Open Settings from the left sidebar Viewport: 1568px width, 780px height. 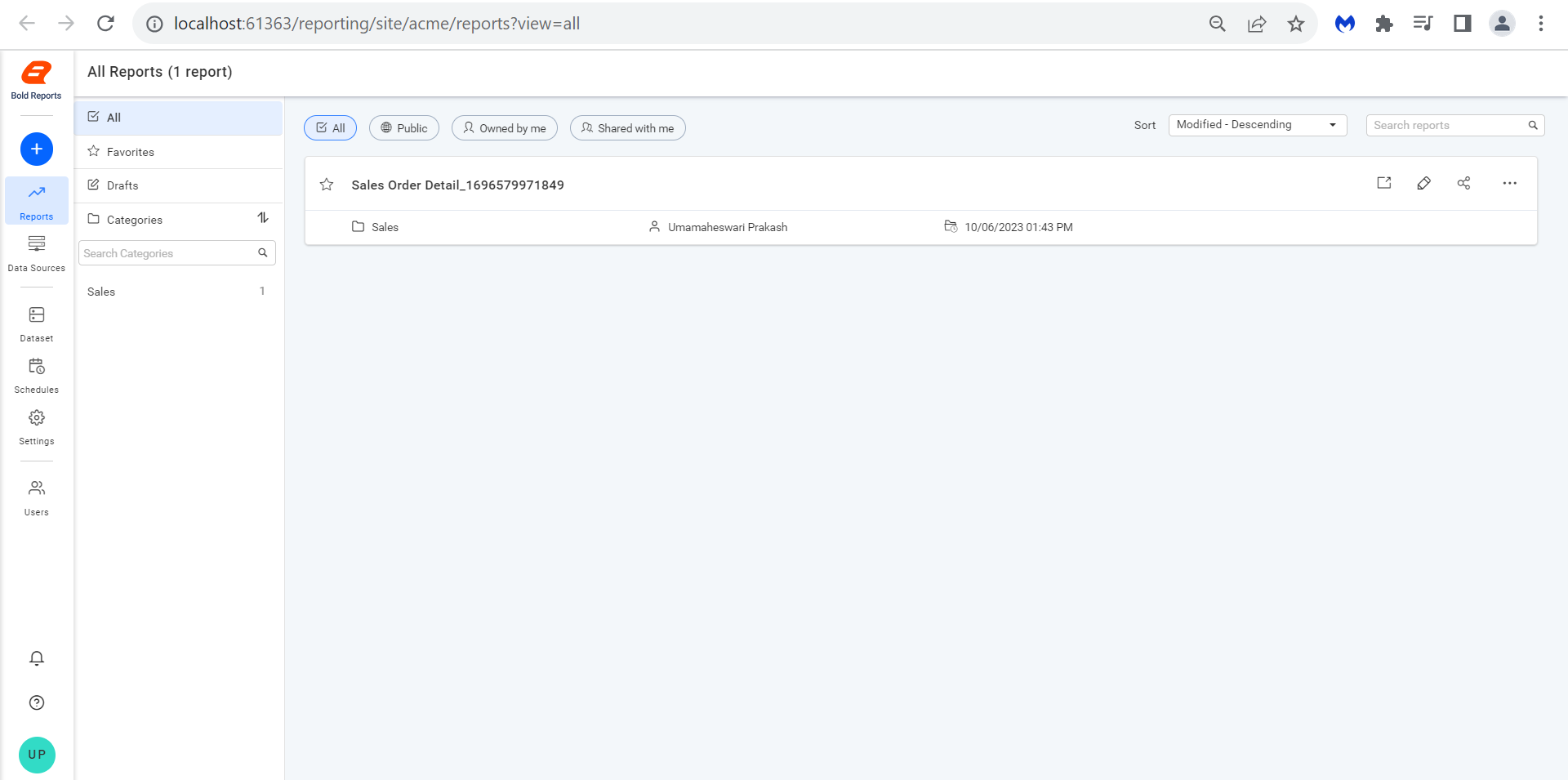36,426
